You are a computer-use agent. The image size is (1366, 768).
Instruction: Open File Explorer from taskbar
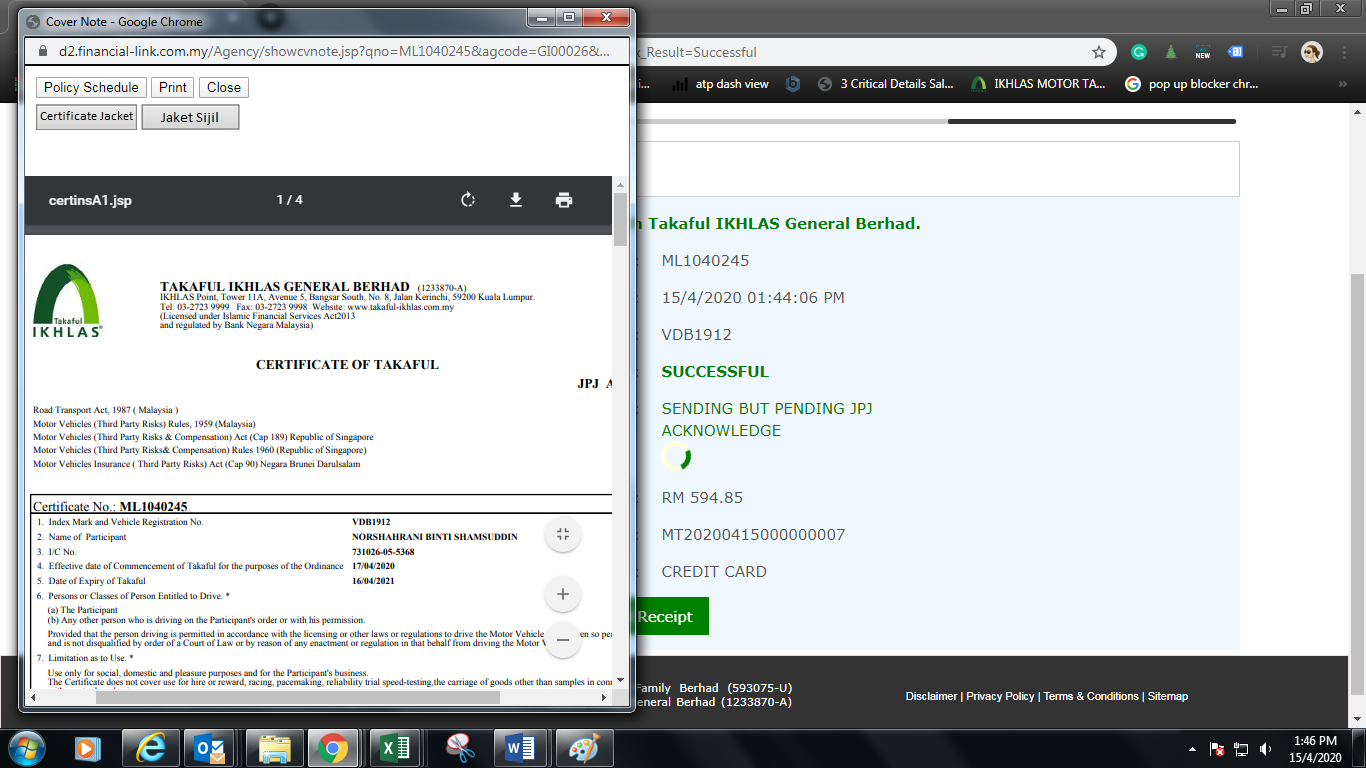273,748
